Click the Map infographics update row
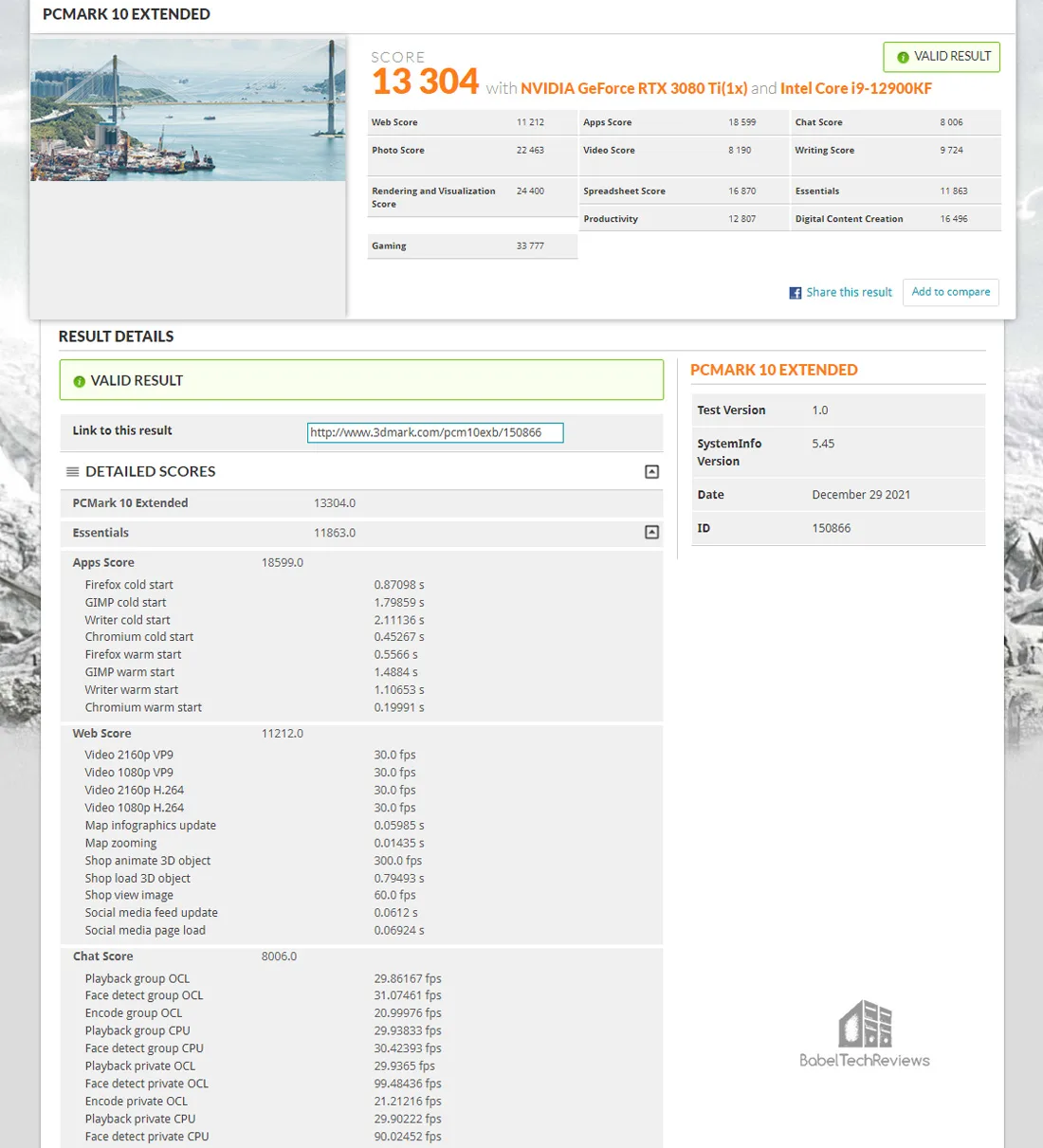1043x1148 pixels. [361, 826]
